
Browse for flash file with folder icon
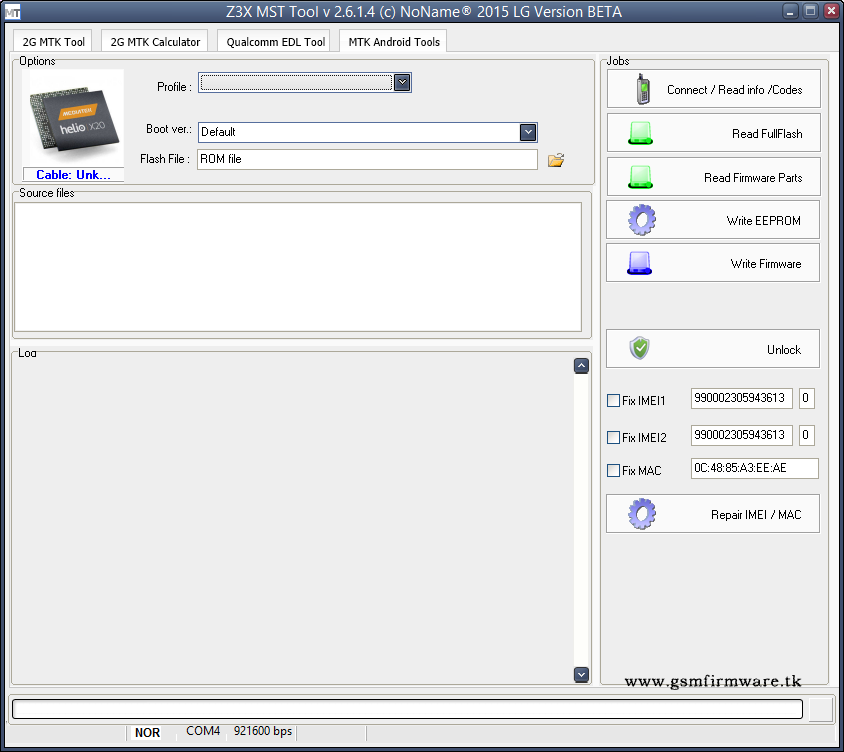pos(556,160)
